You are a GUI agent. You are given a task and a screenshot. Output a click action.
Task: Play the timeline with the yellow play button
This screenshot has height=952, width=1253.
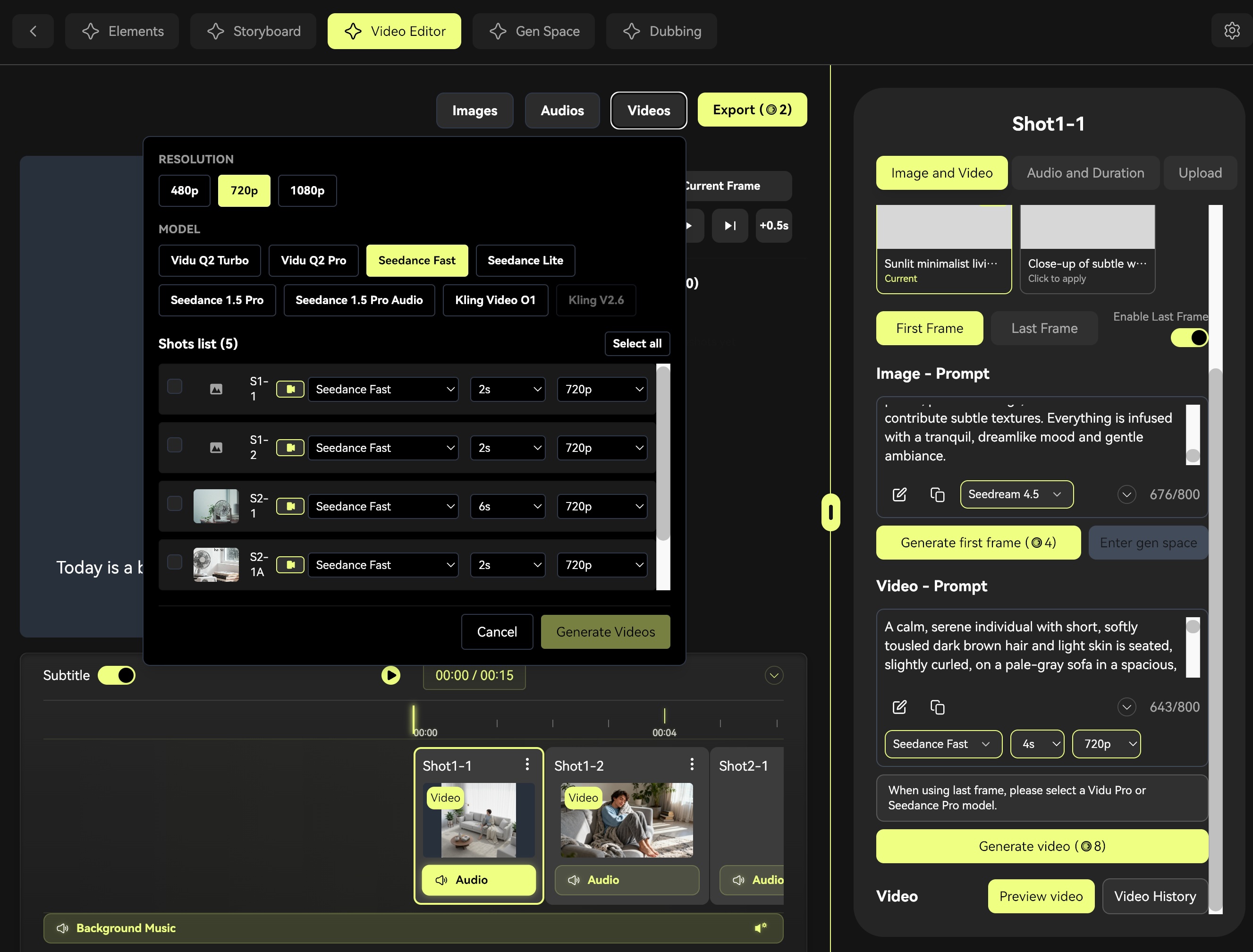(390, 675)
